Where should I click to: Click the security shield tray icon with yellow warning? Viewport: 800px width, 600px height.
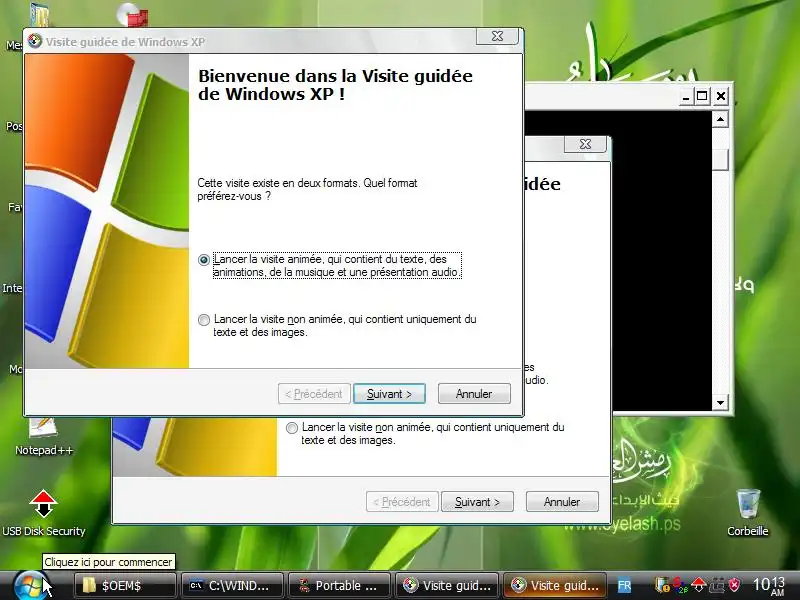pos(662,585)
